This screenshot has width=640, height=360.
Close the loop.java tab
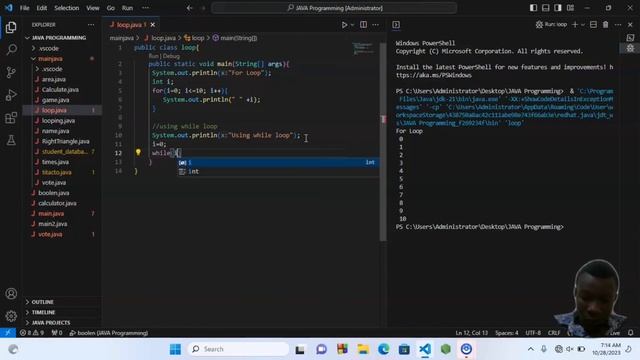point(153,25)
